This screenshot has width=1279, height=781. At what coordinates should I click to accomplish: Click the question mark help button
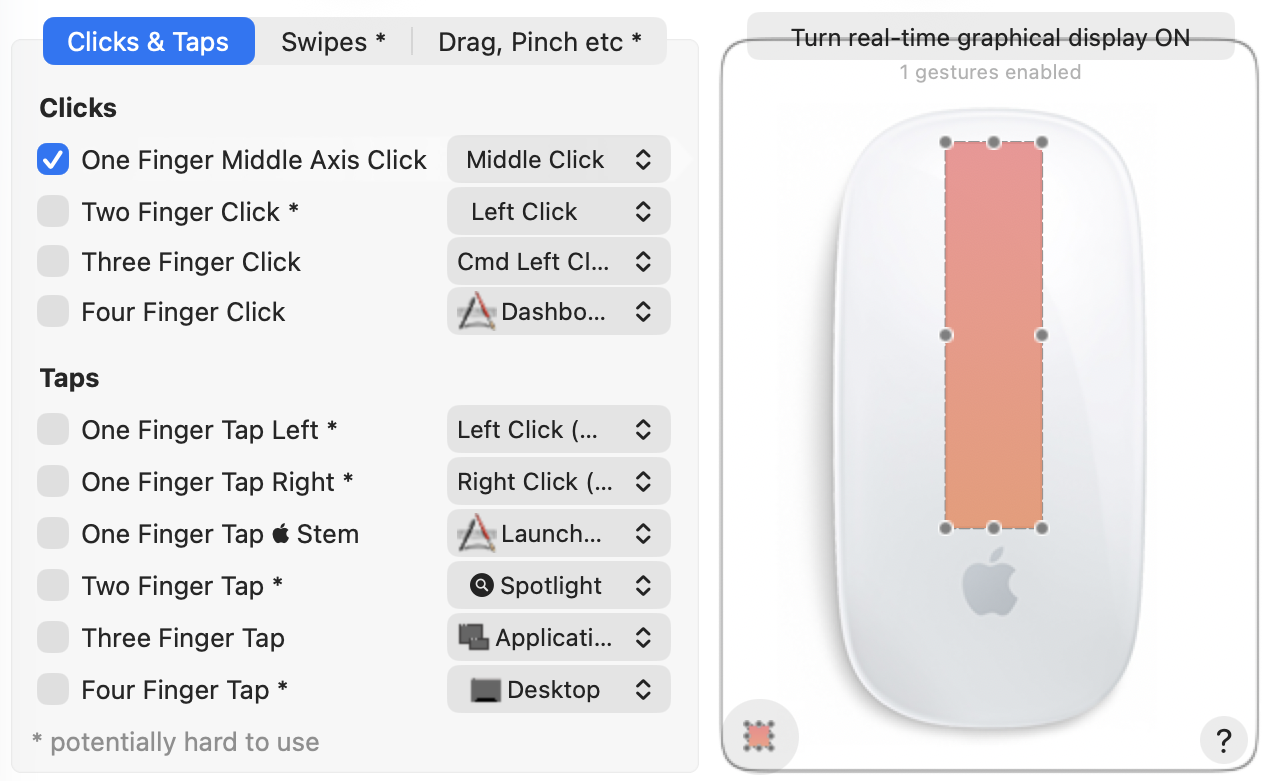[1223, 740]
